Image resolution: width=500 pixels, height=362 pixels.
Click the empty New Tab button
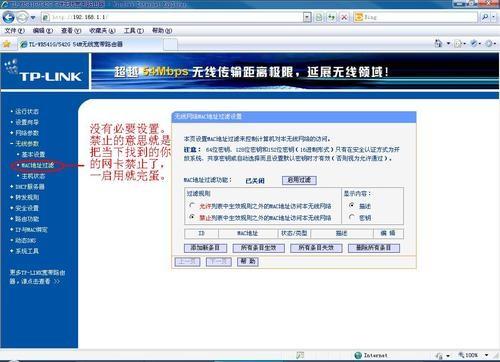[169, 44]
